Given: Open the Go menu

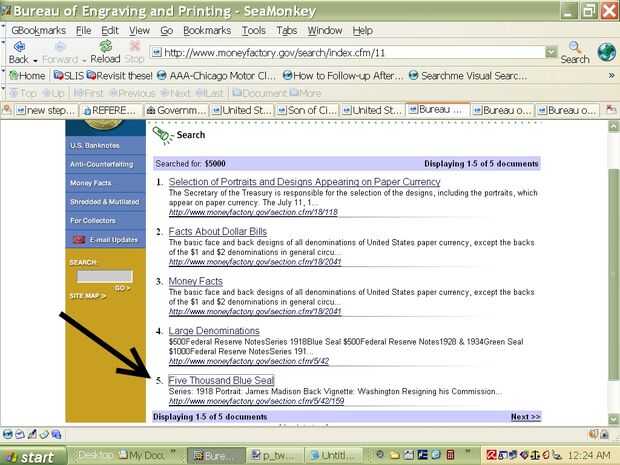Looking at the screenshot, I should point(166,30).
